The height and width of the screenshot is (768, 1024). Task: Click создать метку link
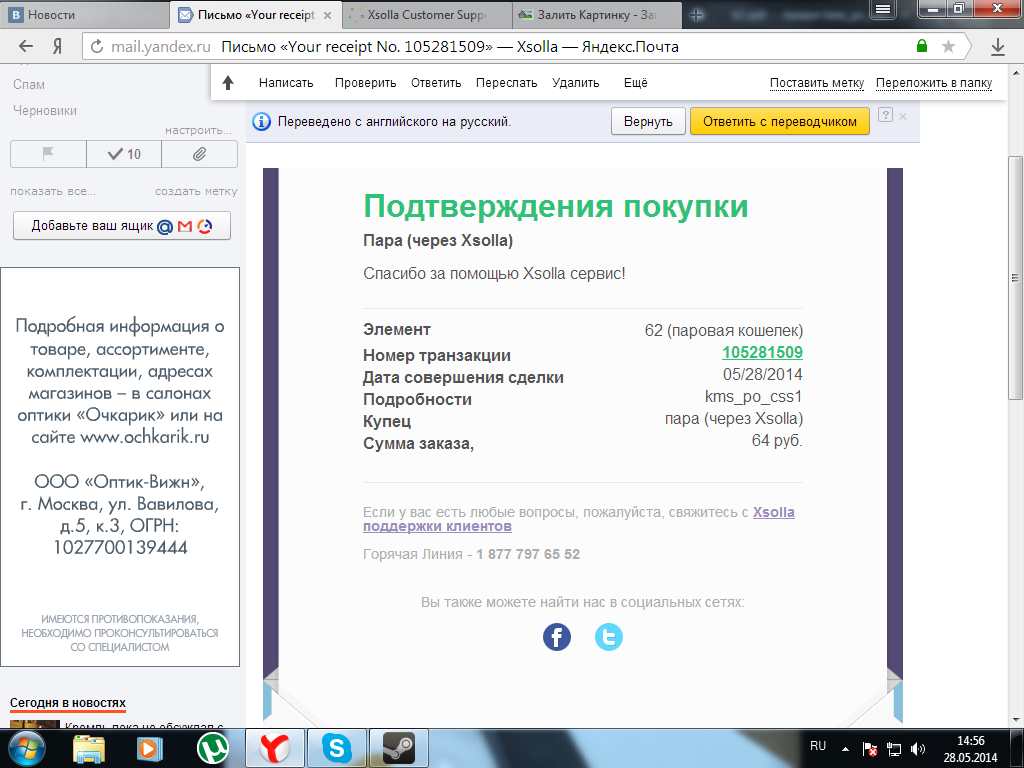coord(197,191)
